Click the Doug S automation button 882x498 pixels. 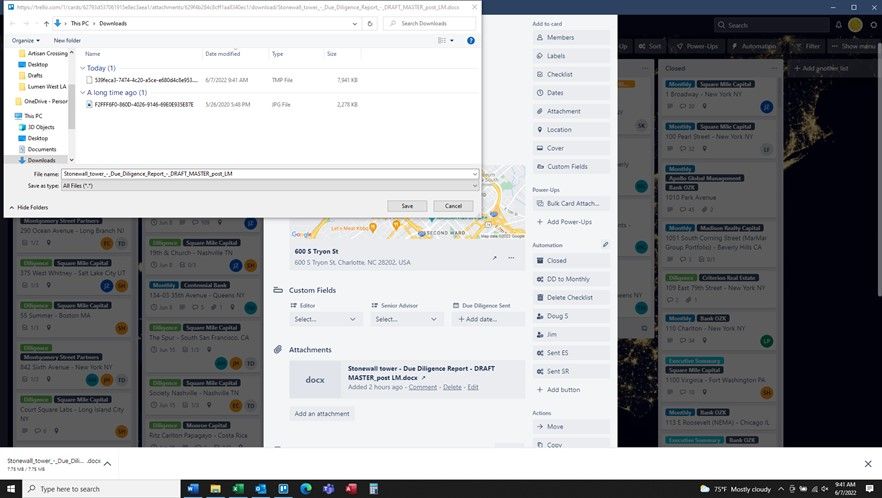point(571,316)
